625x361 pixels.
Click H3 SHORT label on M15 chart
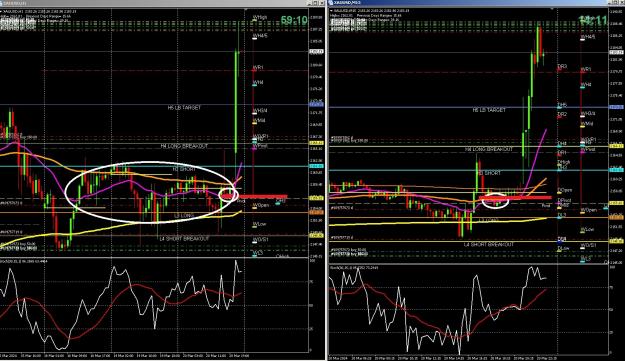[489, 173]
